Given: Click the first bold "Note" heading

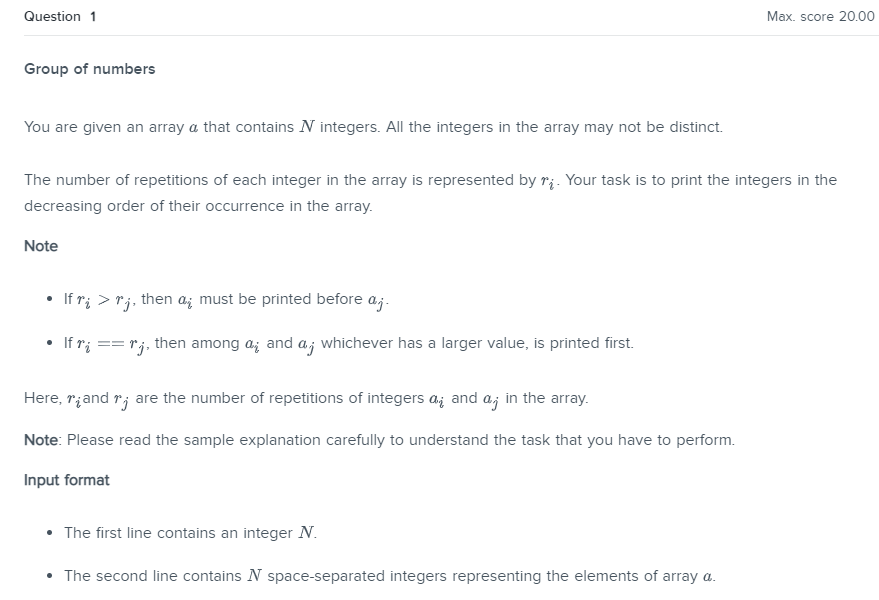Looking at the screenshot, I should tap(41, 246).
